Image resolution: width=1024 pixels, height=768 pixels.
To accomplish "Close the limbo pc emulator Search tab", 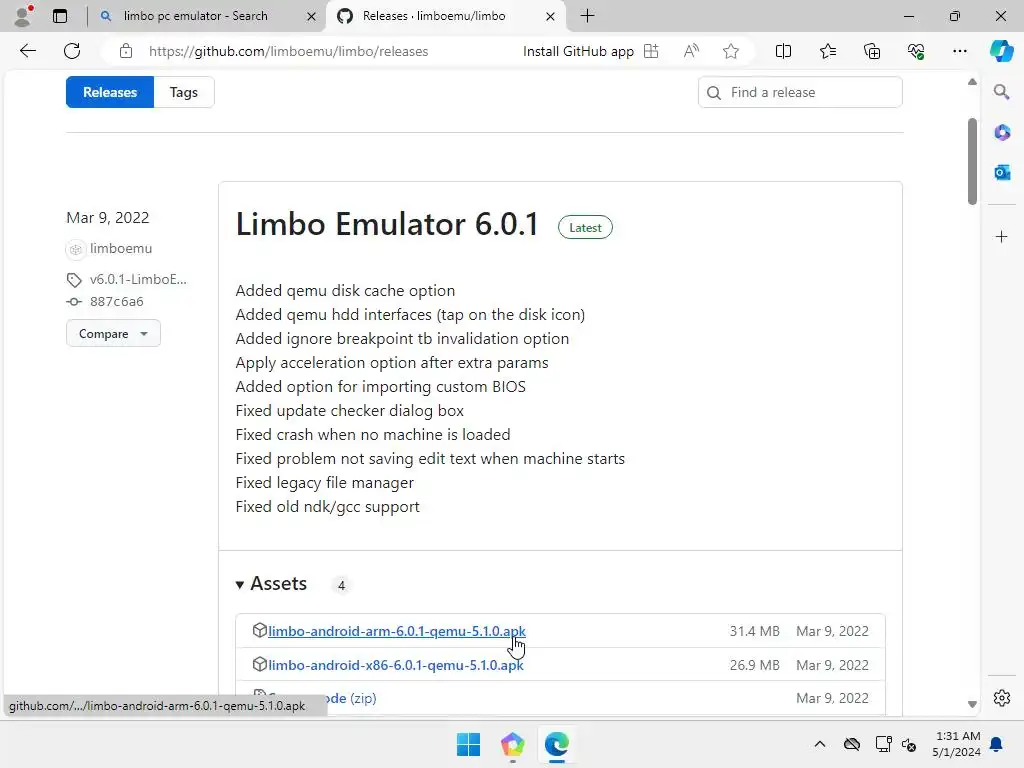I will (312, 16).
